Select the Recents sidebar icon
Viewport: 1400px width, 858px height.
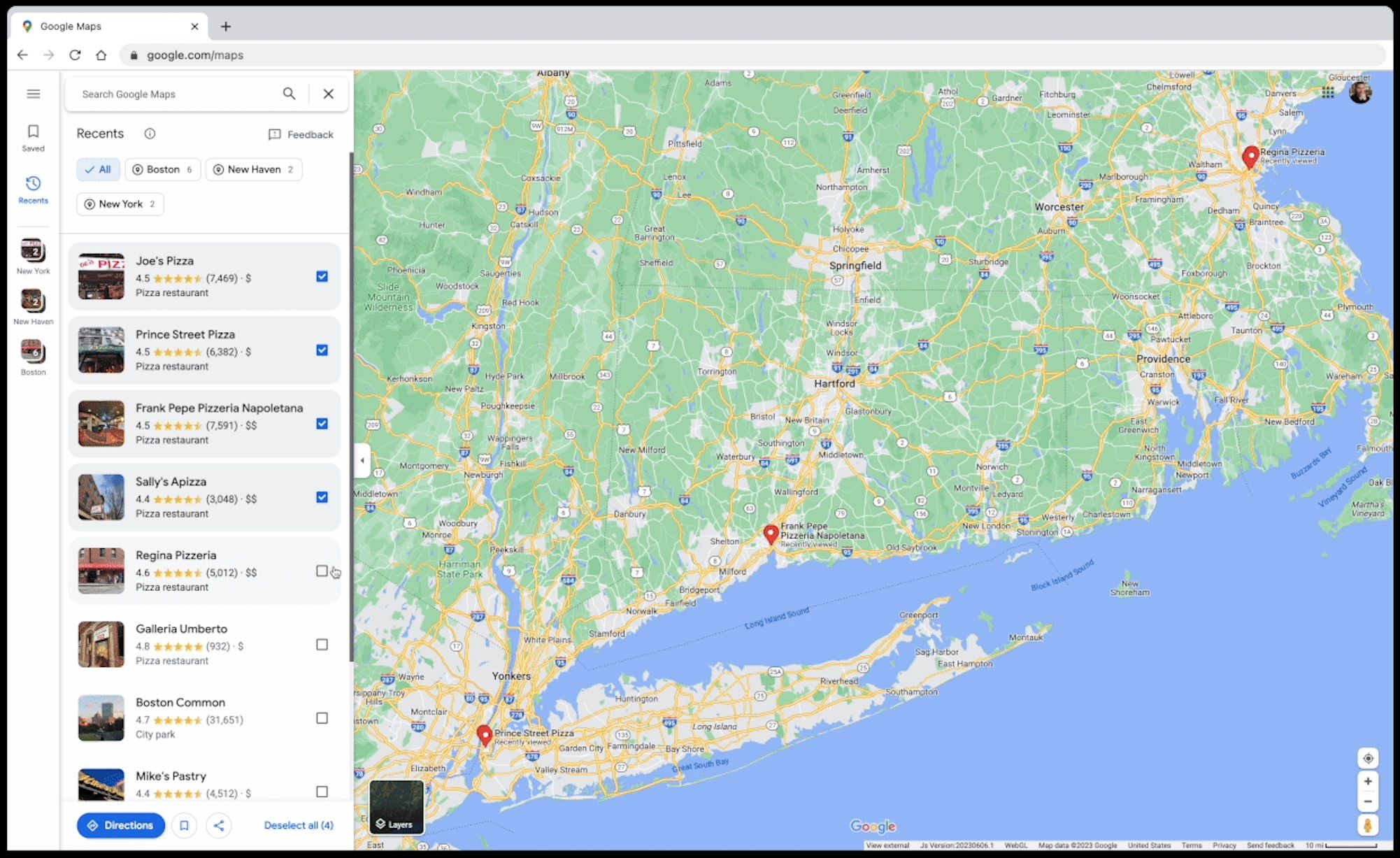(33, 190)
